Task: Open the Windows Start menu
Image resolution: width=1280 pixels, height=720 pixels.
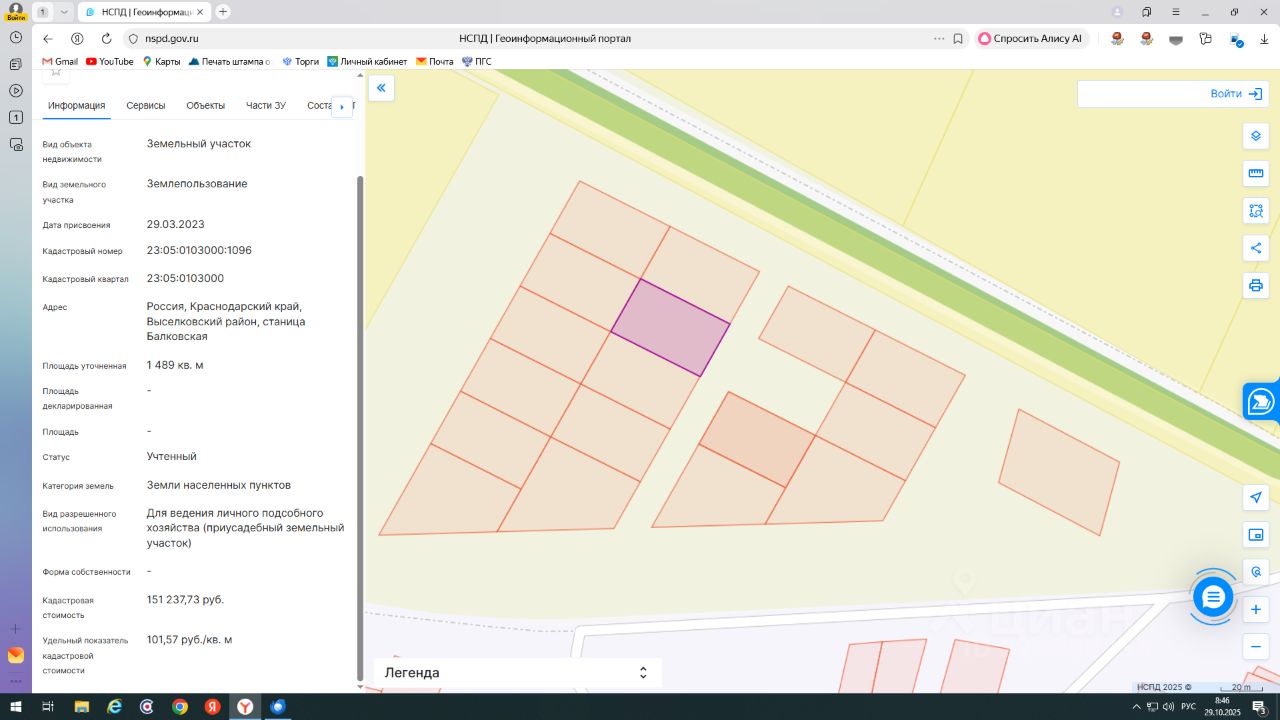Action: [x=15, y=707]
